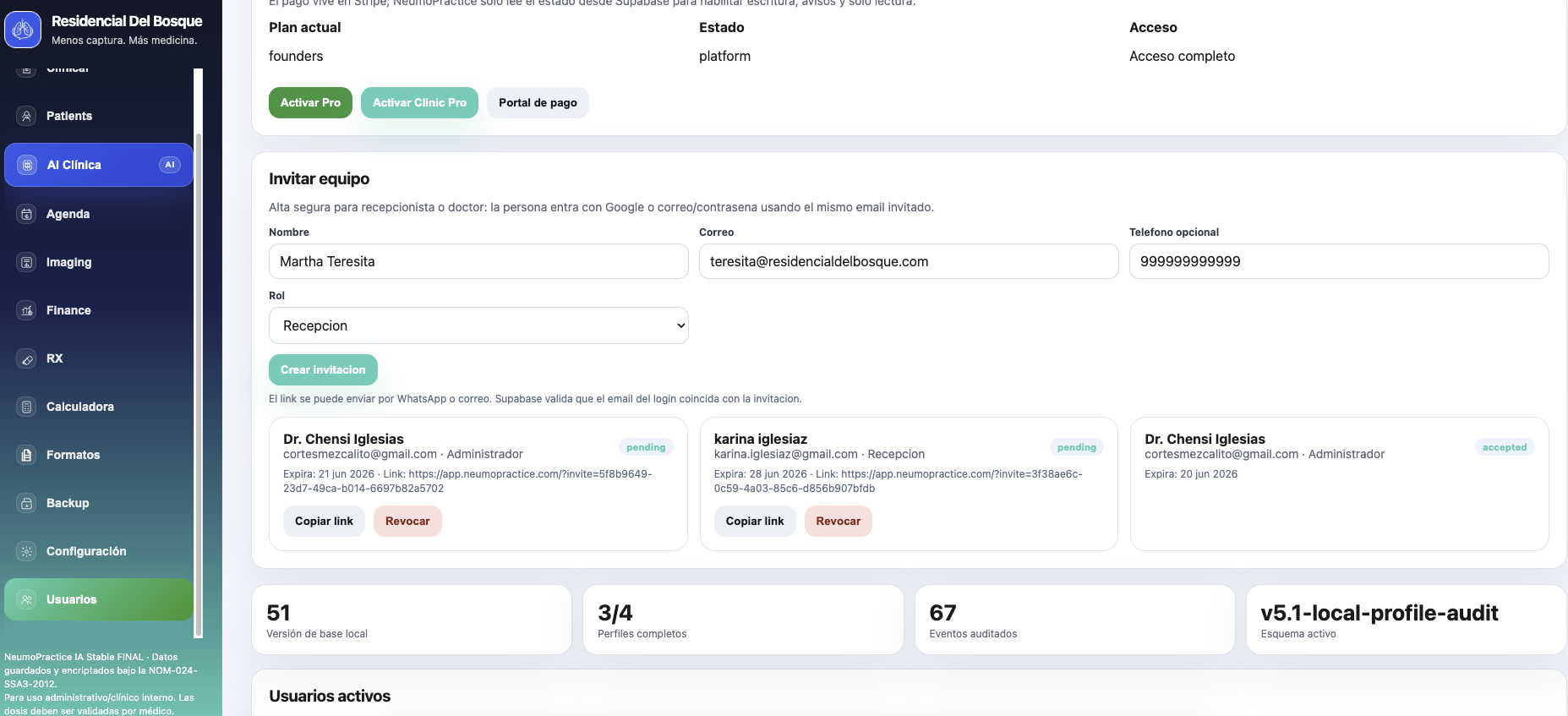
Task: Click the 67 Eventos auditados card
Action: (x=1075, y=620)
